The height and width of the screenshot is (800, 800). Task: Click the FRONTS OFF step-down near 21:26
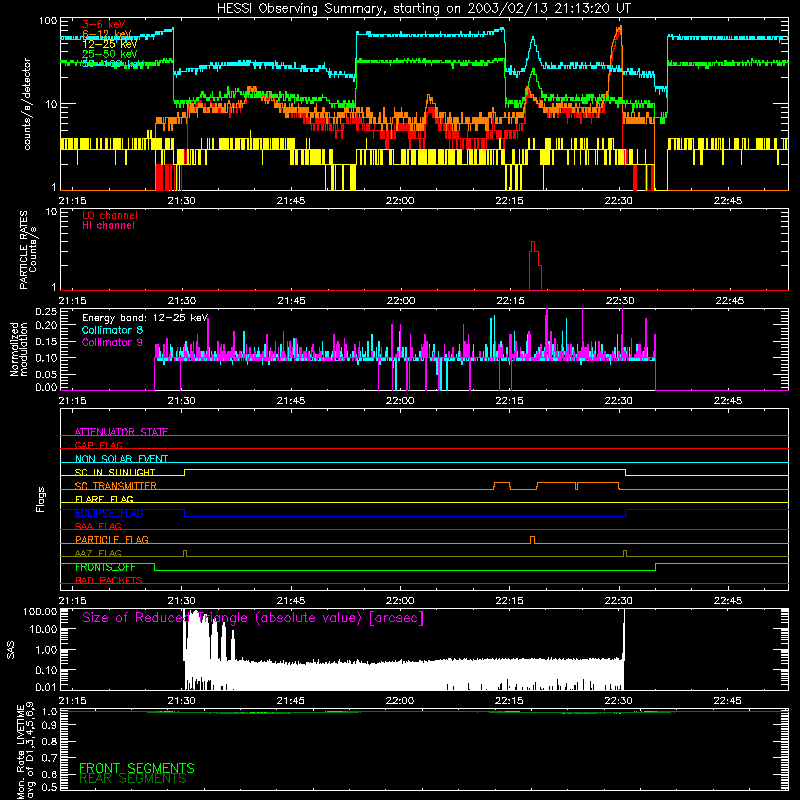pos(155,567)
